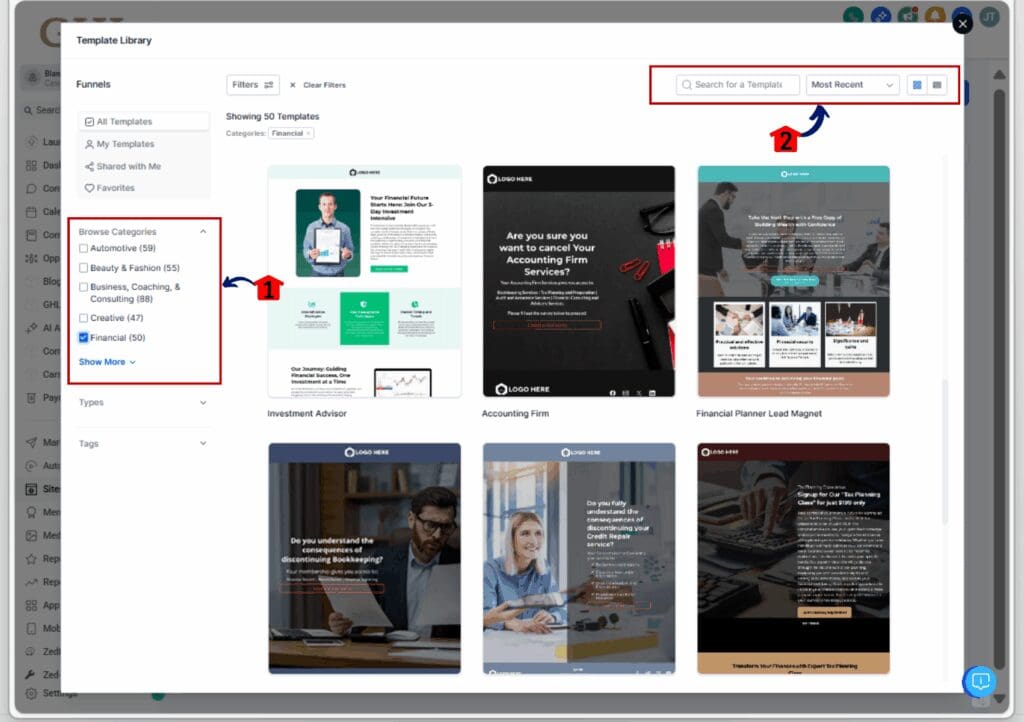This screenshot has width=1024, height=722.
Task: Switch to the list view layout icon
Action: (936, 85)
